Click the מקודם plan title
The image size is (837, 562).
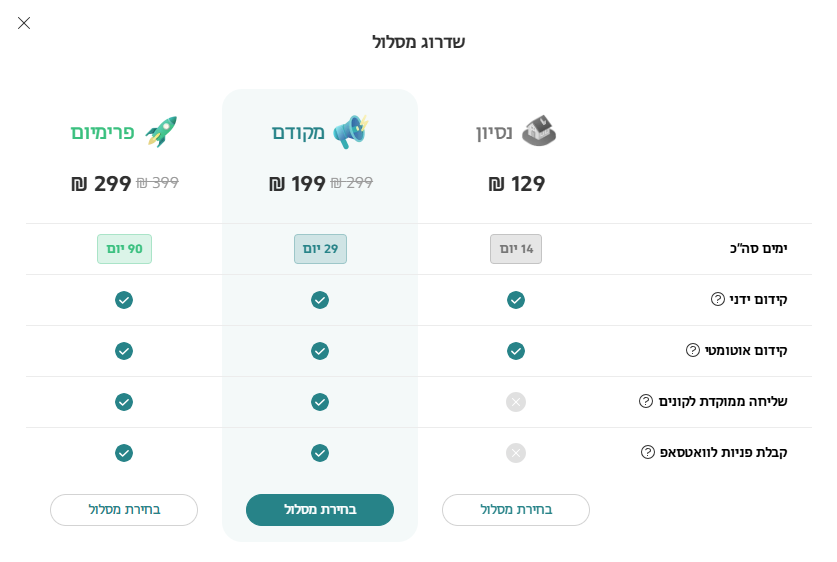pos(298,132)
